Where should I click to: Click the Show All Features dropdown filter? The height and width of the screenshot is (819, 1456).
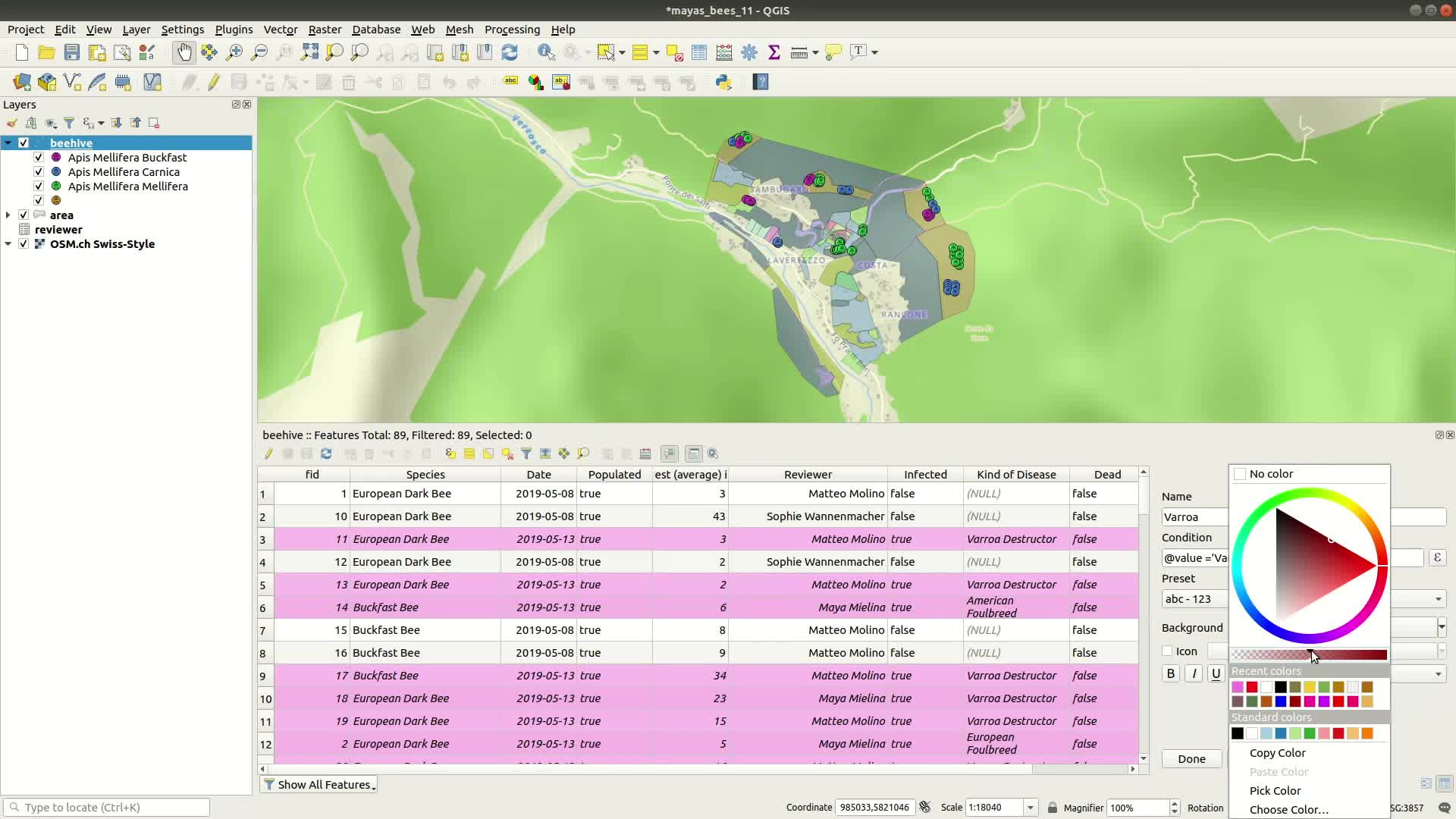pos(318,784)
